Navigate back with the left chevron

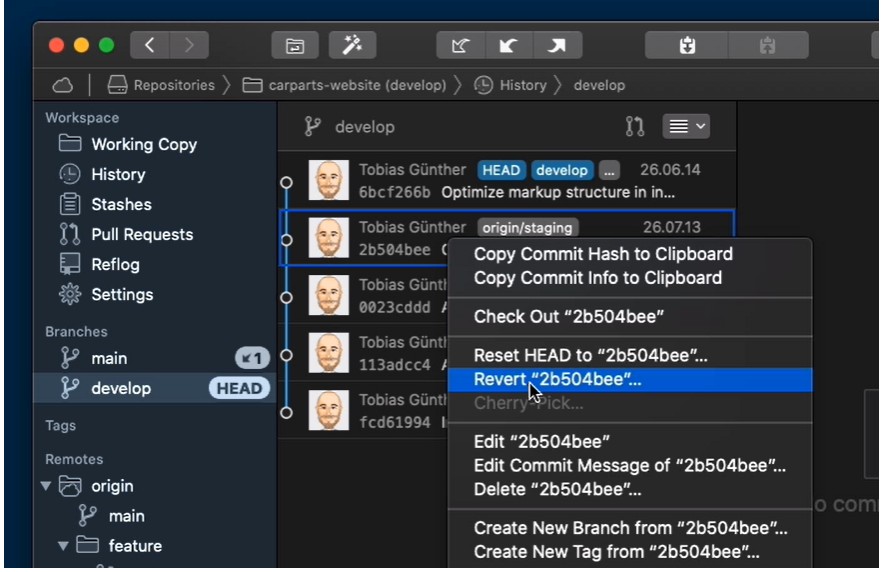(150, 45)
